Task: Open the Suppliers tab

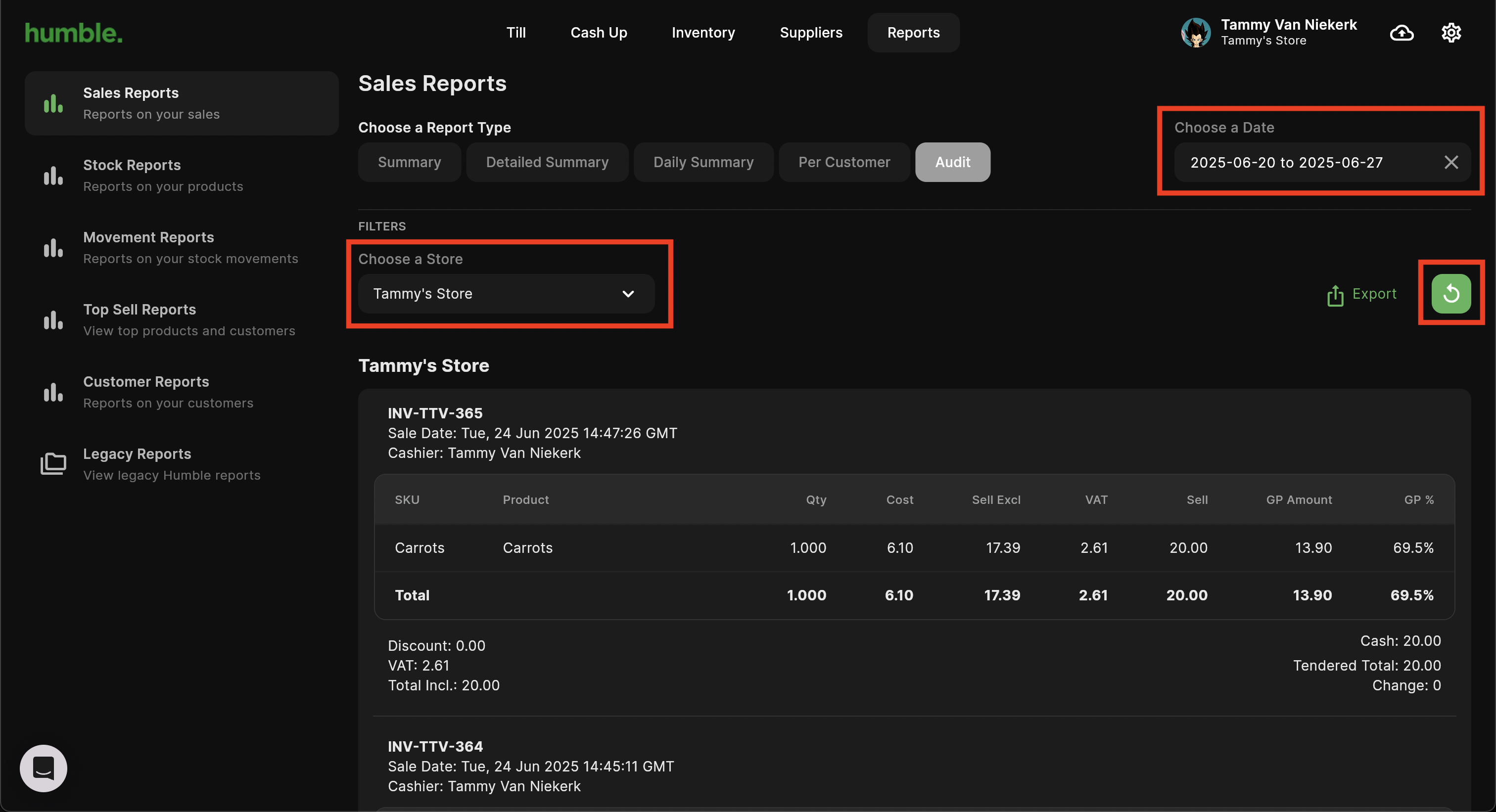Action: click(x=811, y=33)
